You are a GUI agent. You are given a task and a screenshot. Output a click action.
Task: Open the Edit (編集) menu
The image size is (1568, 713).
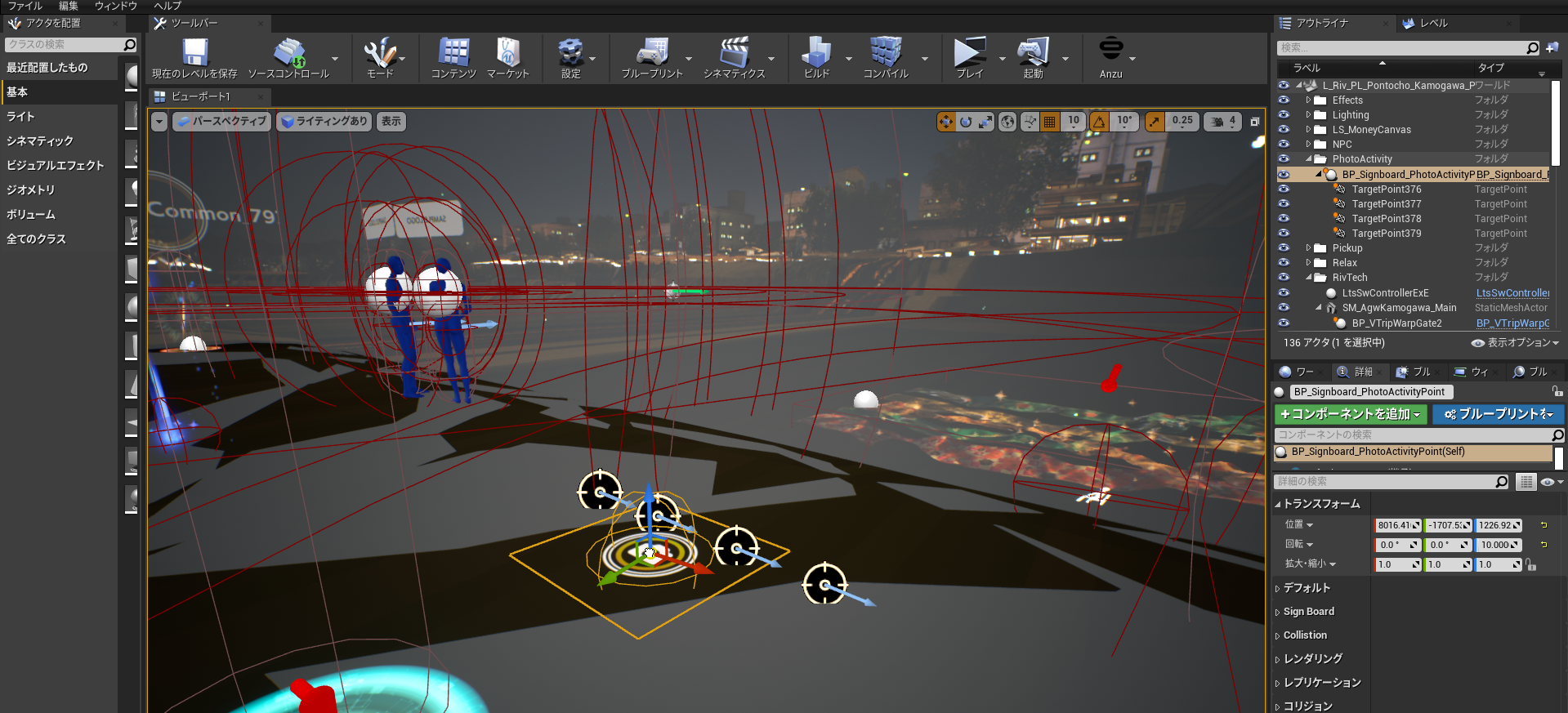pos(69,6)
